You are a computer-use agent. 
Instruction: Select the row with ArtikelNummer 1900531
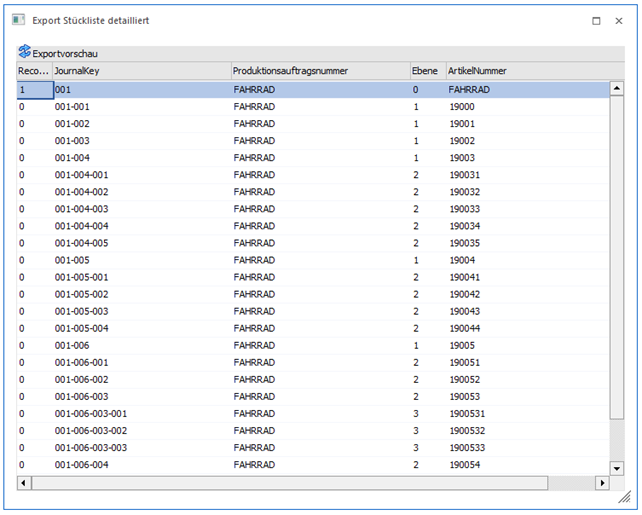click(x=470, y=413)
